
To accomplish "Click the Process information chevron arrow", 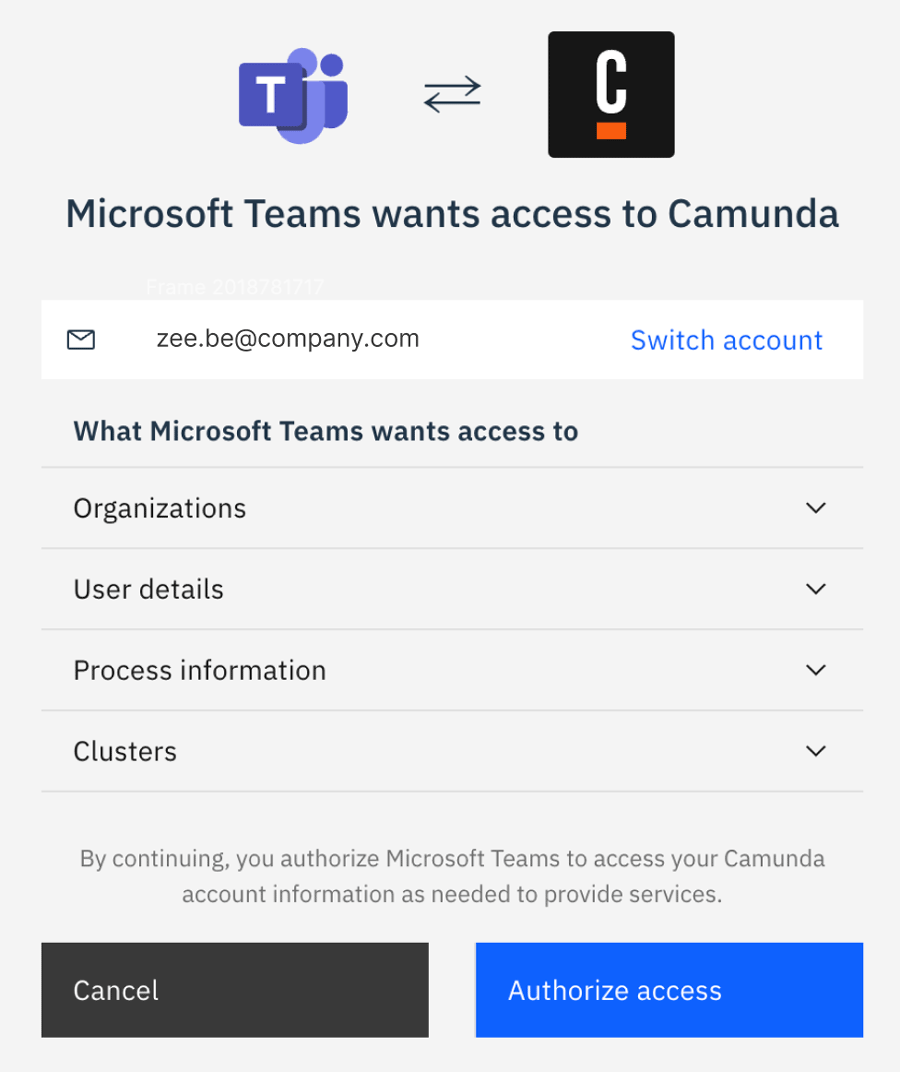I will [816, 670].
